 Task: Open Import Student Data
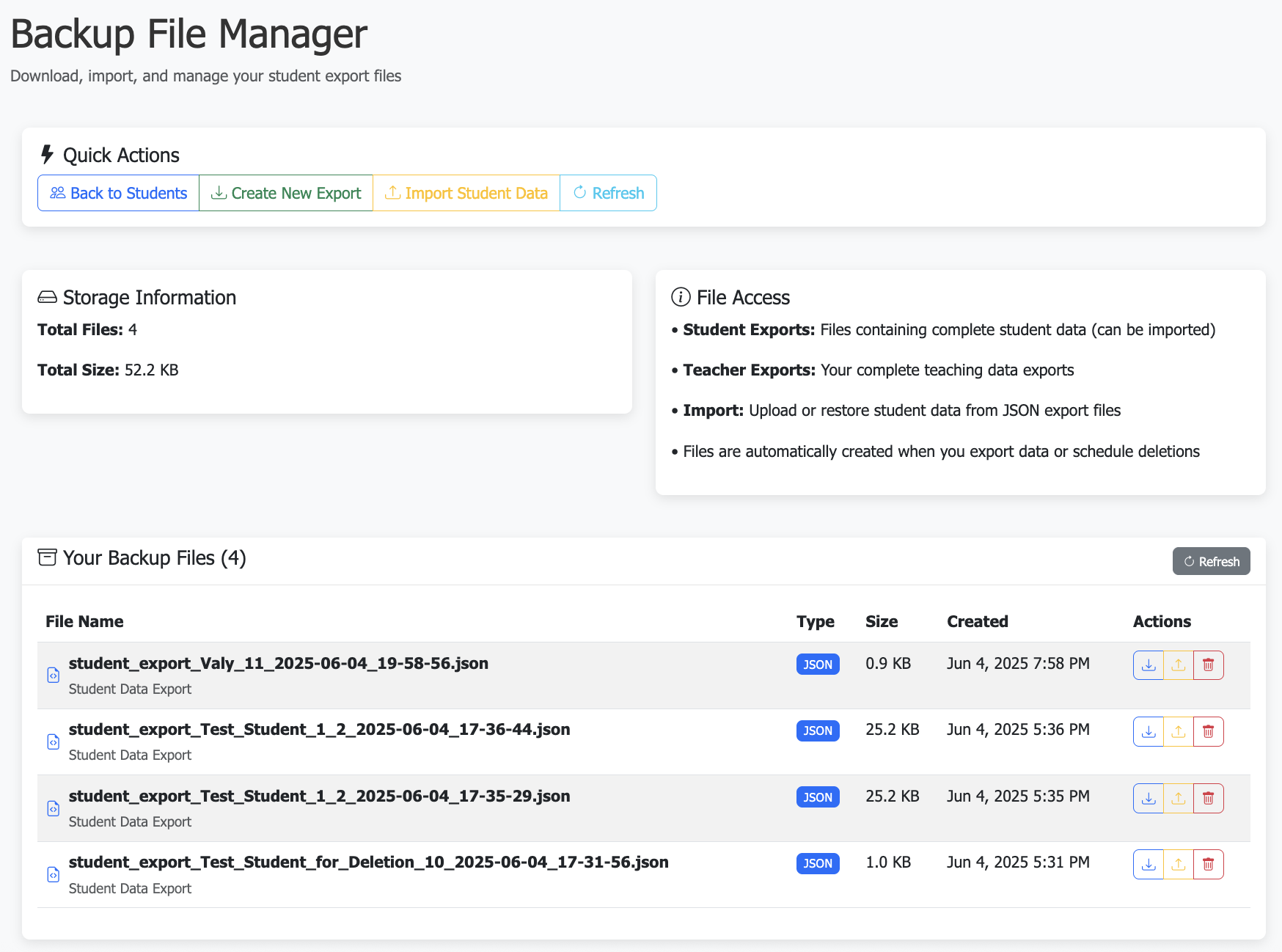point(466,193)
